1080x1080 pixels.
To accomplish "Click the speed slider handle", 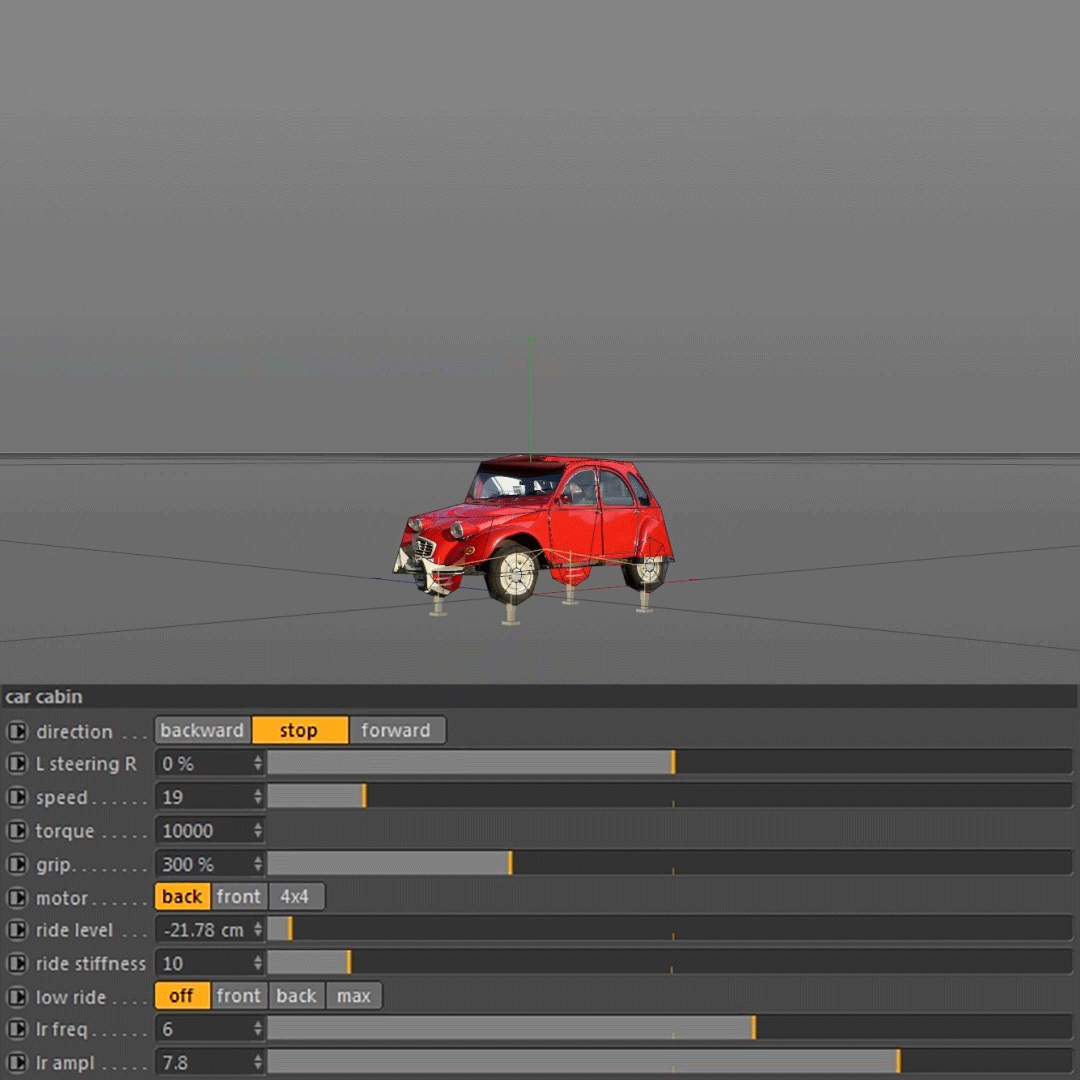I will coord(364,796).
